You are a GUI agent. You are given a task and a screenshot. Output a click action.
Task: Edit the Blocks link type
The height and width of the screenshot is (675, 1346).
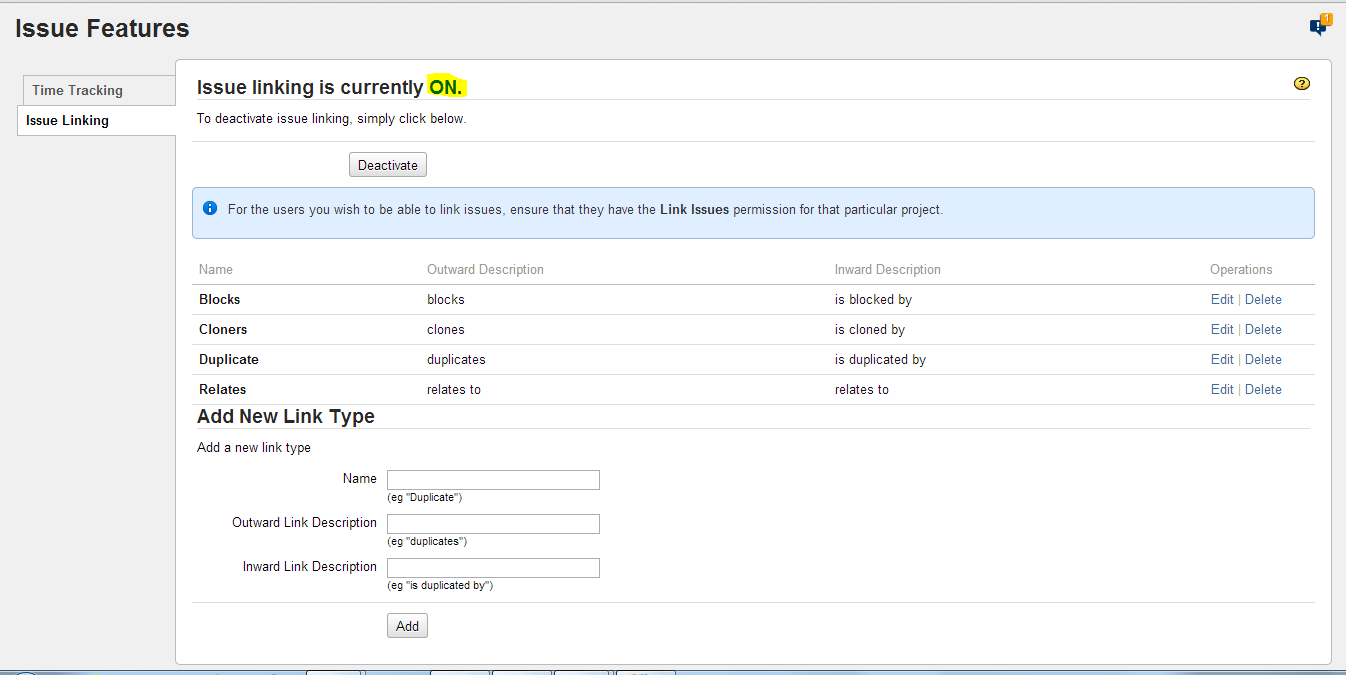click(x=1222, y=299)
